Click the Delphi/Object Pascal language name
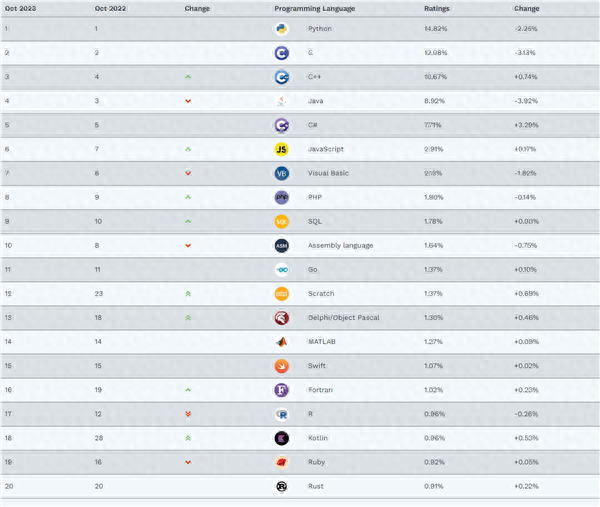 click(x=344, y=318)
